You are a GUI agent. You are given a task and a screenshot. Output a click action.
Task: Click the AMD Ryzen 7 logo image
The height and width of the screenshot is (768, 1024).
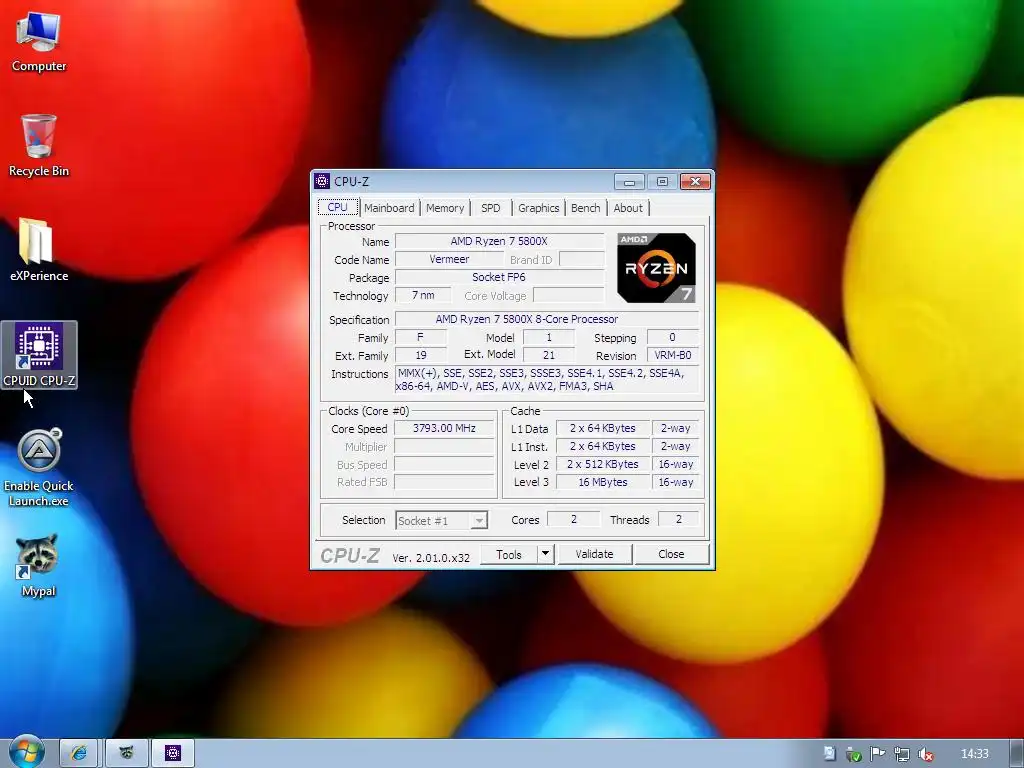[656, 268]
